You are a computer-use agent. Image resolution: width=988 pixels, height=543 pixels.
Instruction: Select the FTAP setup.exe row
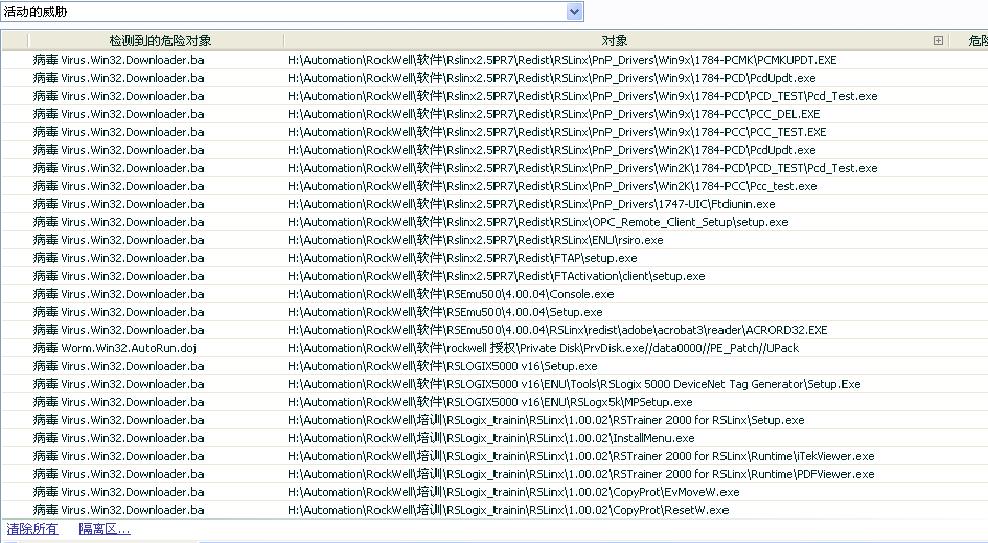click(494, 258)
